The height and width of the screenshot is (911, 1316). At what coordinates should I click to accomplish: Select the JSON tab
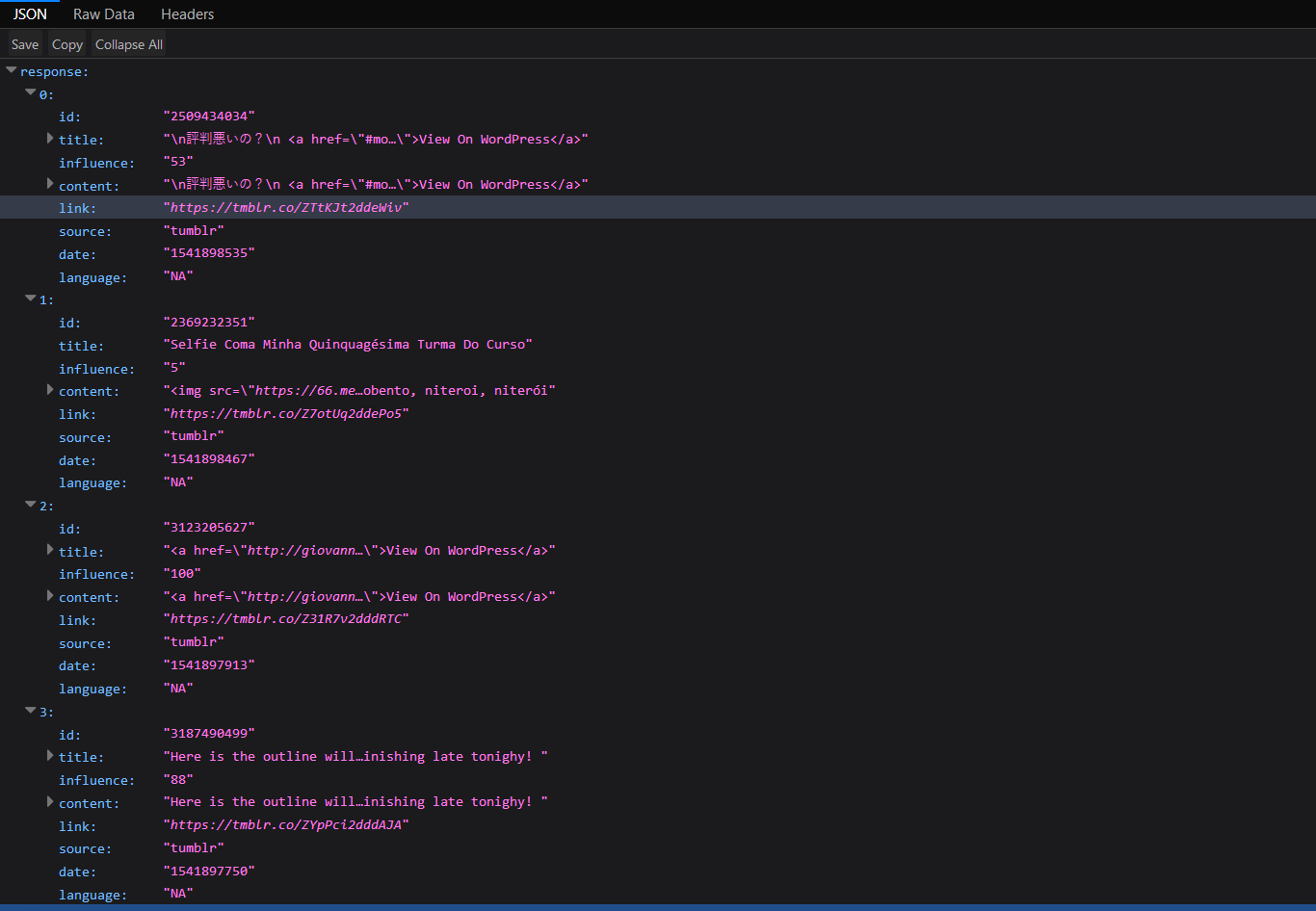30,14
